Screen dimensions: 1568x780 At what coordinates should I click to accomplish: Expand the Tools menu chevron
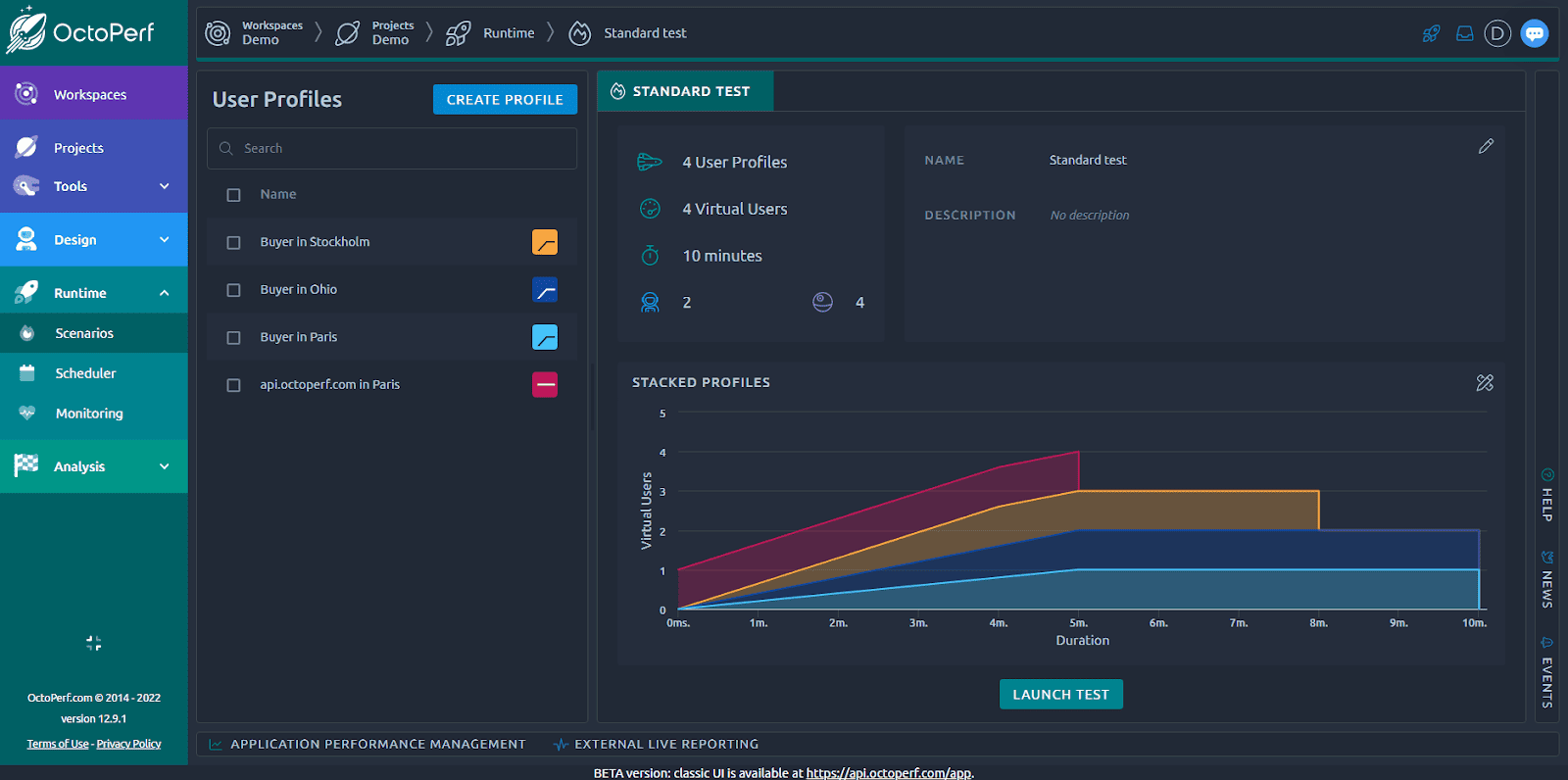pos(165,186)
